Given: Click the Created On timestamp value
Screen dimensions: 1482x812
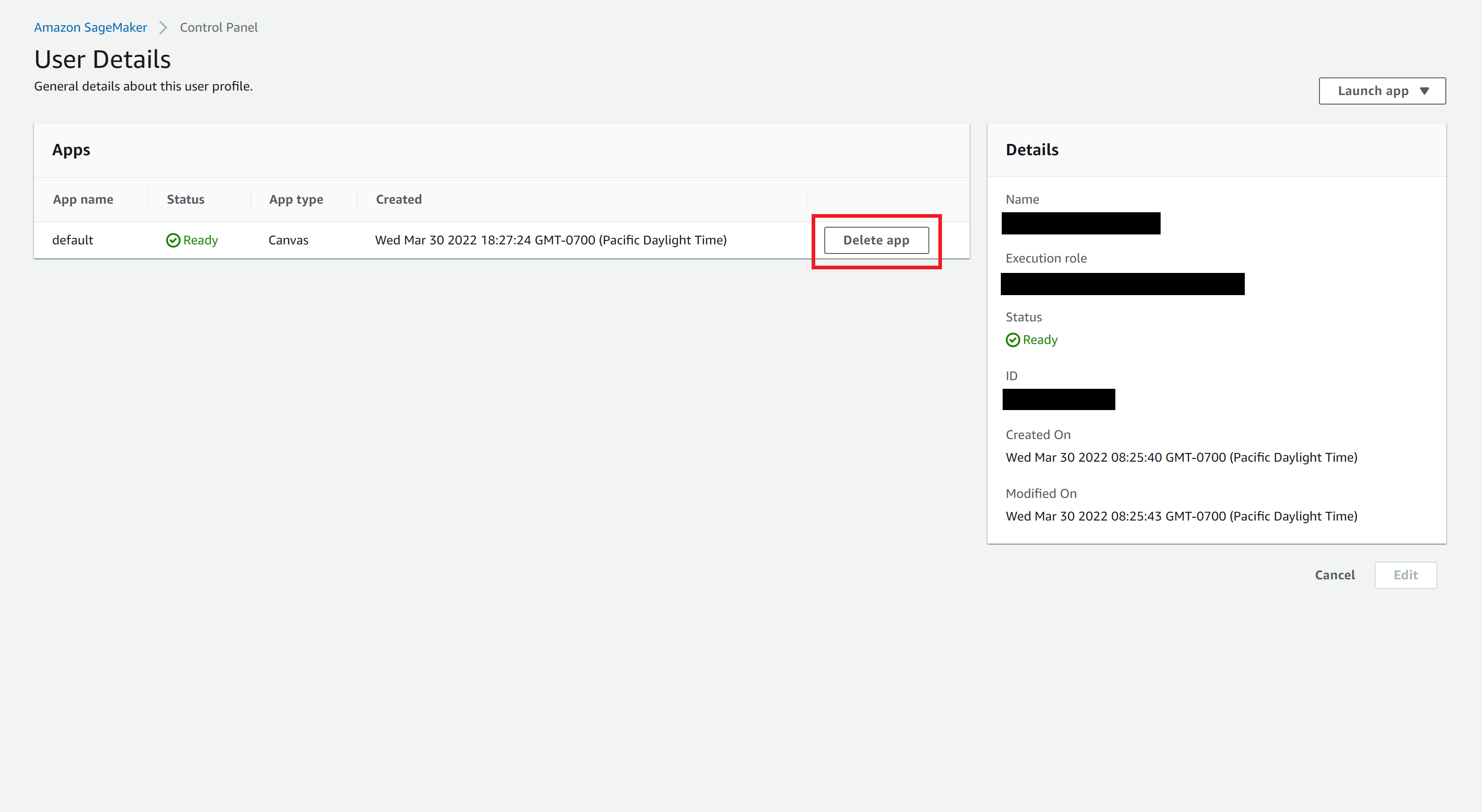Looking at the screenshot, I should pos(1181,457).
